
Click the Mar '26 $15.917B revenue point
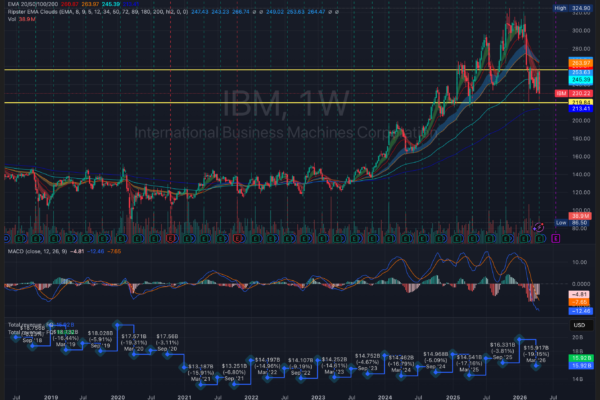point(536,366)
